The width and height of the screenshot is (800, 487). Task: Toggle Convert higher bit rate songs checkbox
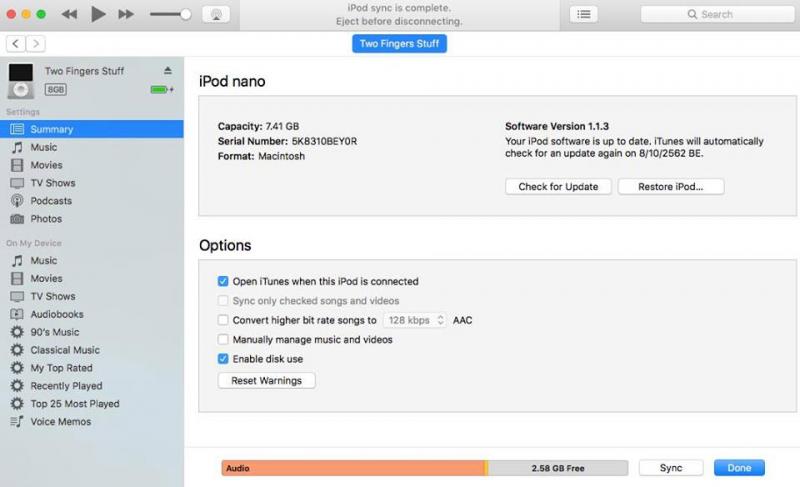[x=223, y=320]
